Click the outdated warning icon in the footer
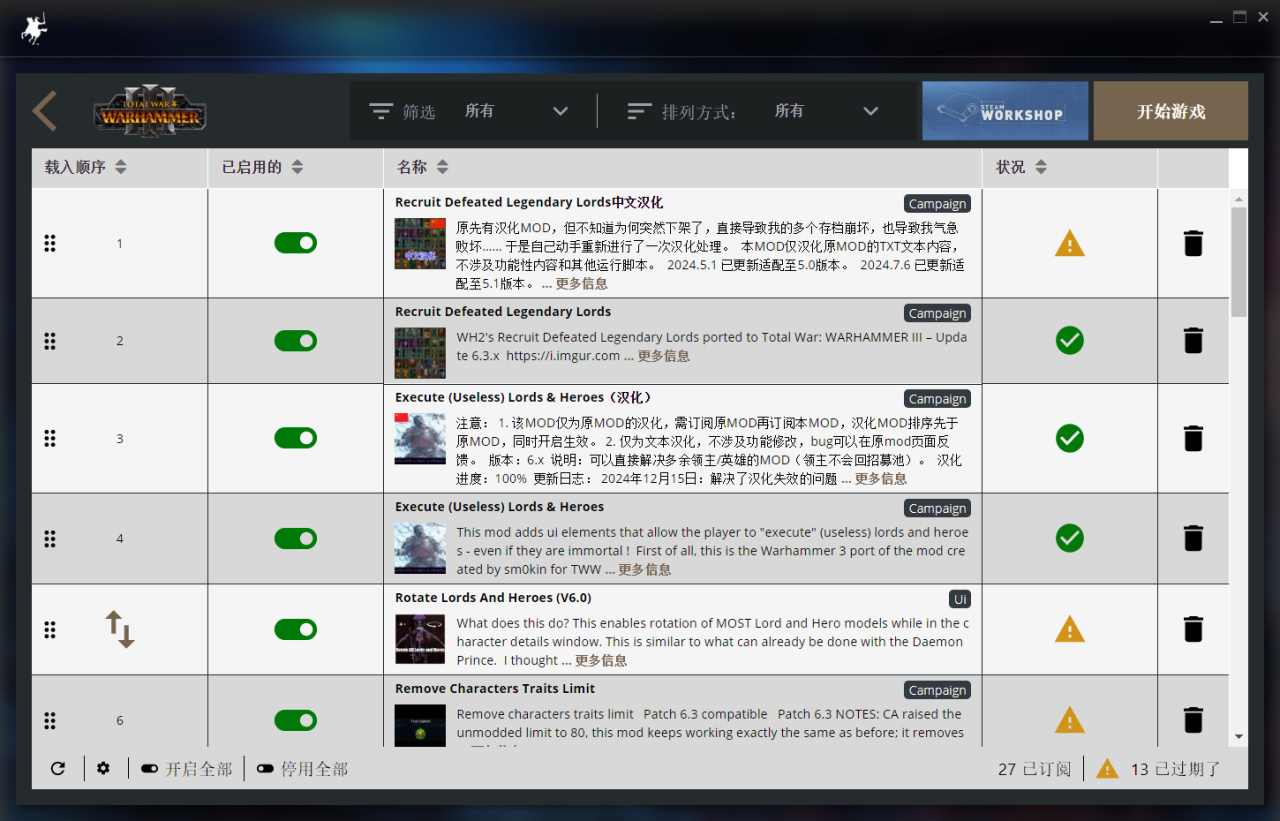 click(1107, 768)
